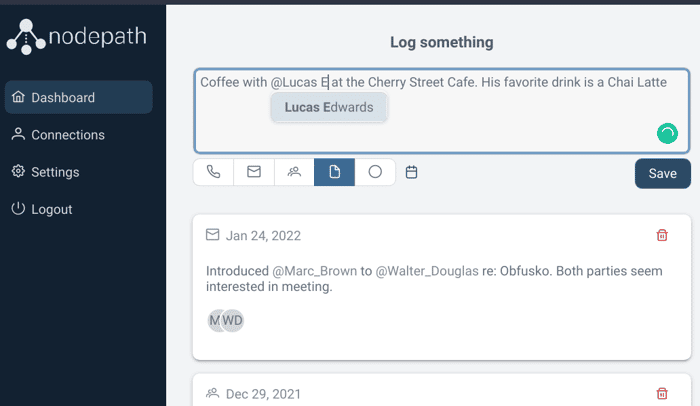Choose Lucas Edwards from mention suggestions
700x406 pixels.
329,107
